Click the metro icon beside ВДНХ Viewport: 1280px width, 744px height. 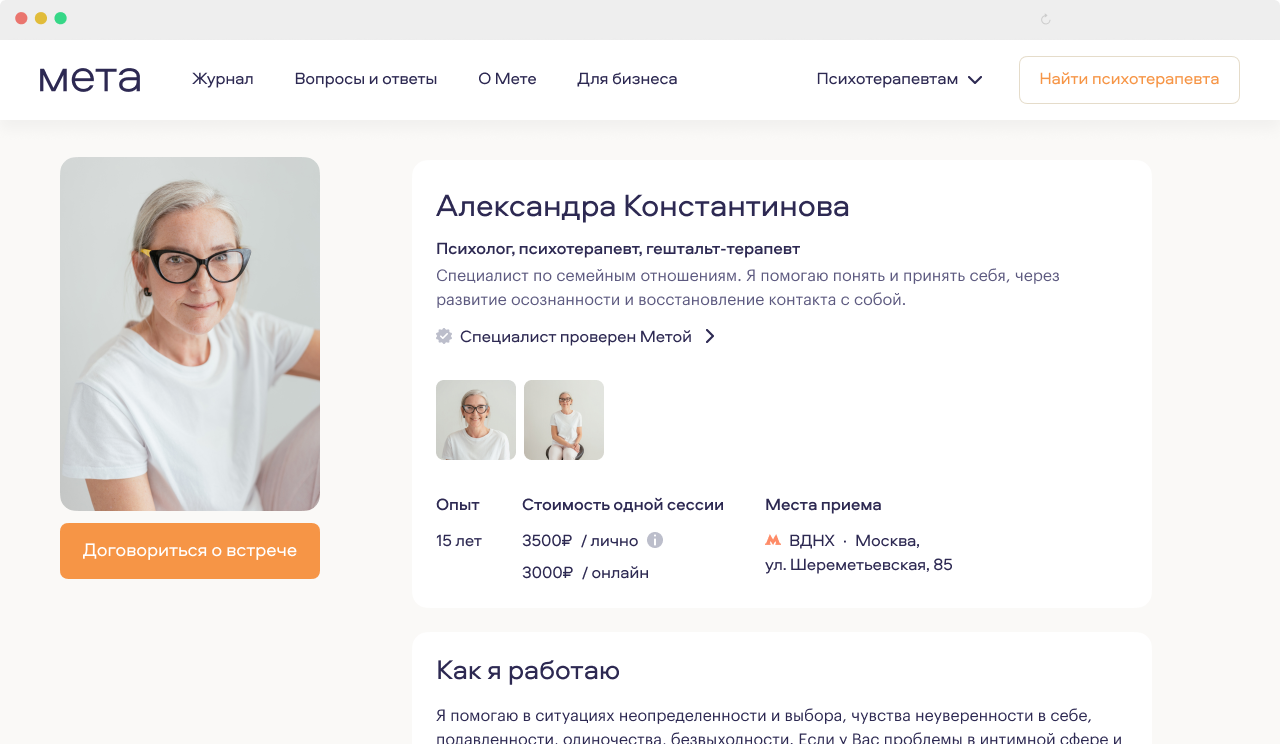pyautogui.click(x=773, y=540)
